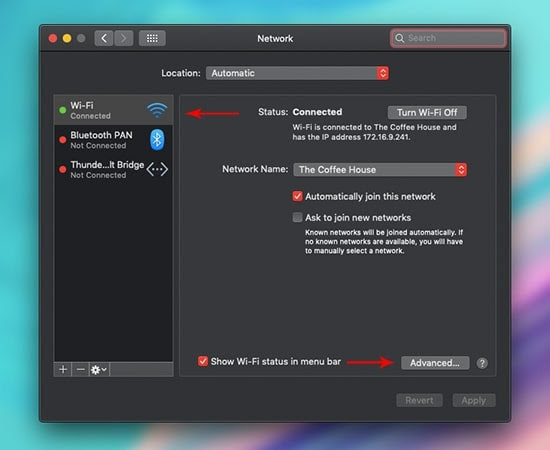The height and width of the screenshot is (450, 550).
Task: Click the green Wi-Fi status dot
Action: coord(63,110)
